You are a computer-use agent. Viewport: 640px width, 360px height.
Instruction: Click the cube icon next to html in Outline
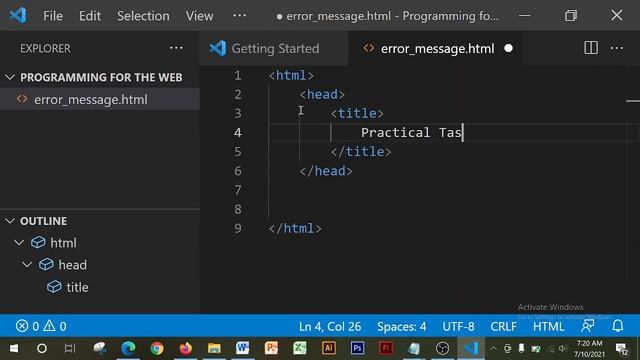38,242
